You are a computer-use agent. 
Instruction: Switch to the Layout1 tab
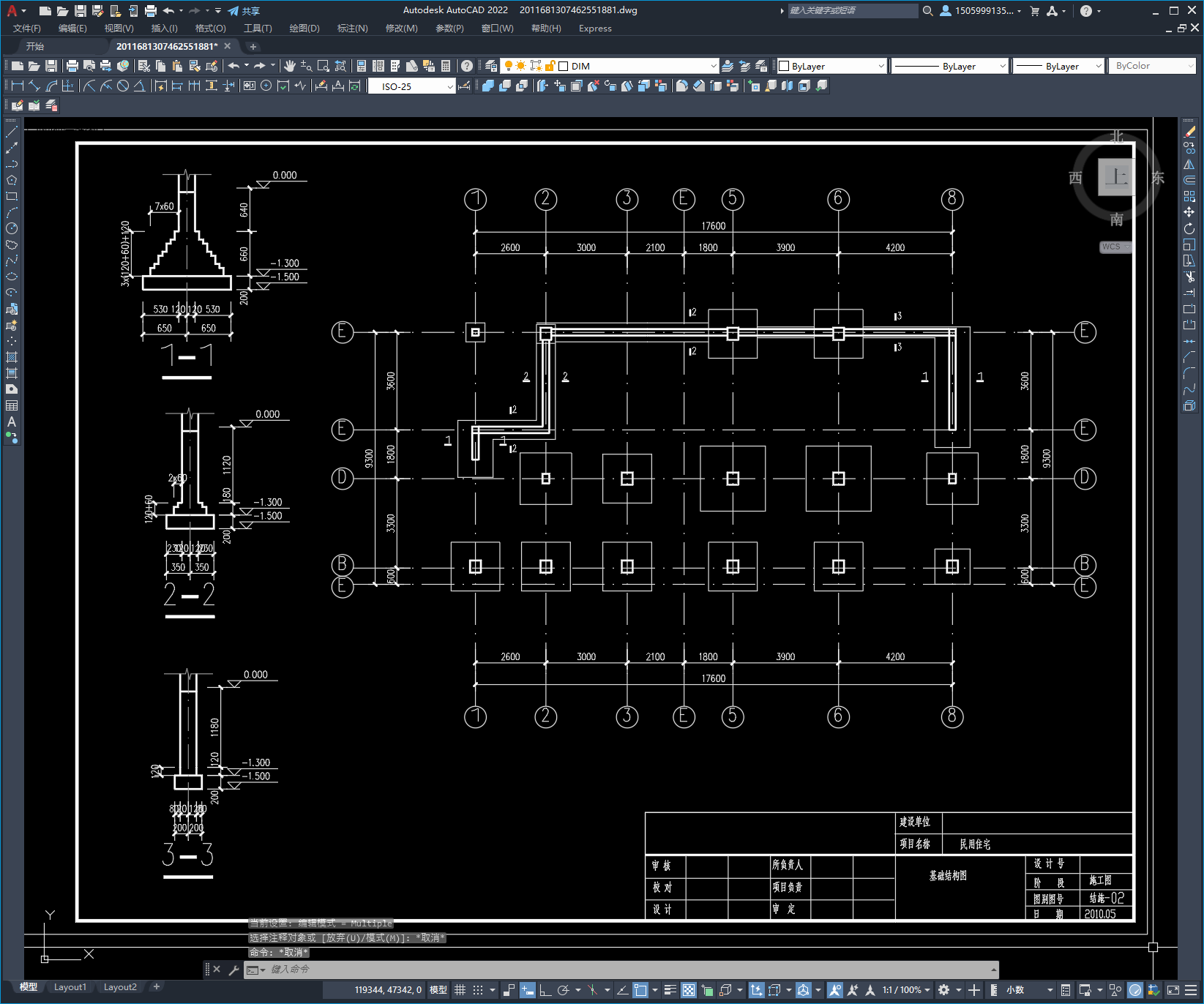(x=70, y=987)
